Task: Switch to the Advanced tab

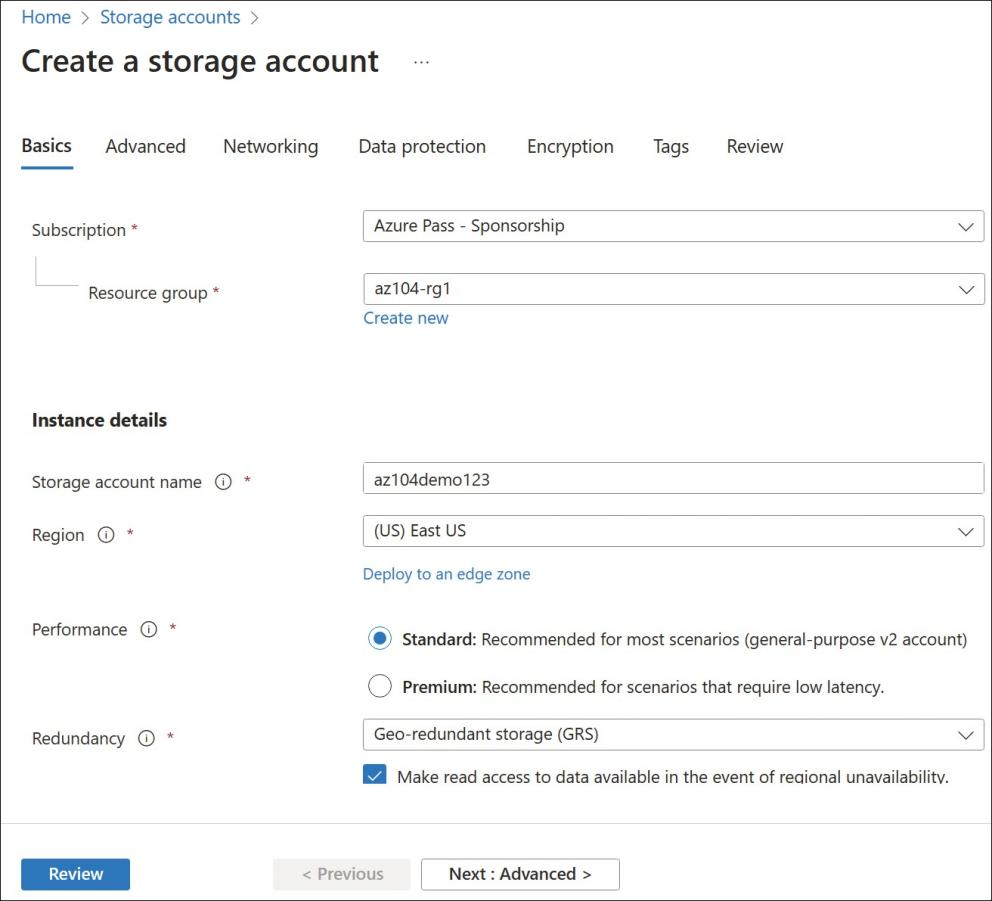Action: click(x=146, y=146)
